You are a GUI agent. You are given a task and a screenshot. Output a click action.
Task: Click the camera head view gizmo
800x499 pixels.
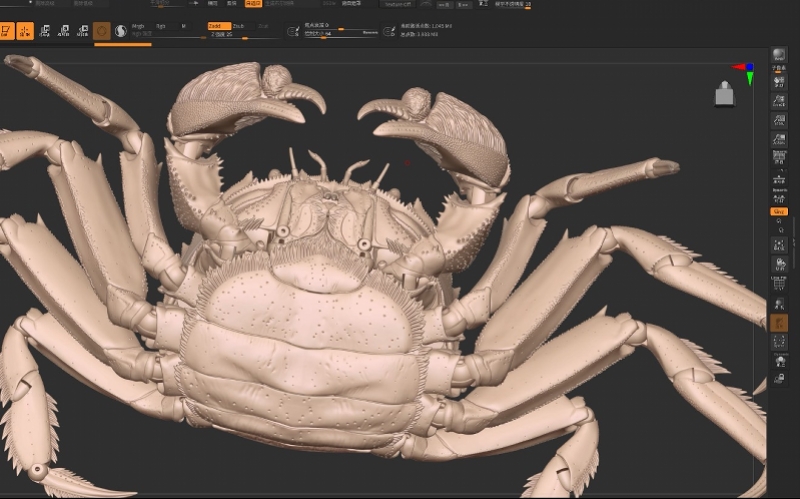pos(725,94)
